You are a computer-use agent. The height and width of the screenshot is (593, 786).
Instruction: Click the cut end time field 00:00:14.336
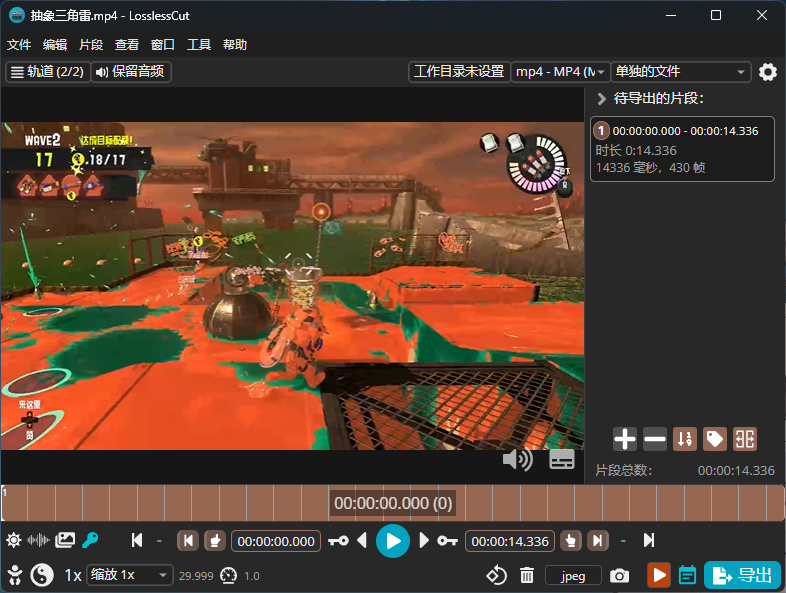[510, 541]
